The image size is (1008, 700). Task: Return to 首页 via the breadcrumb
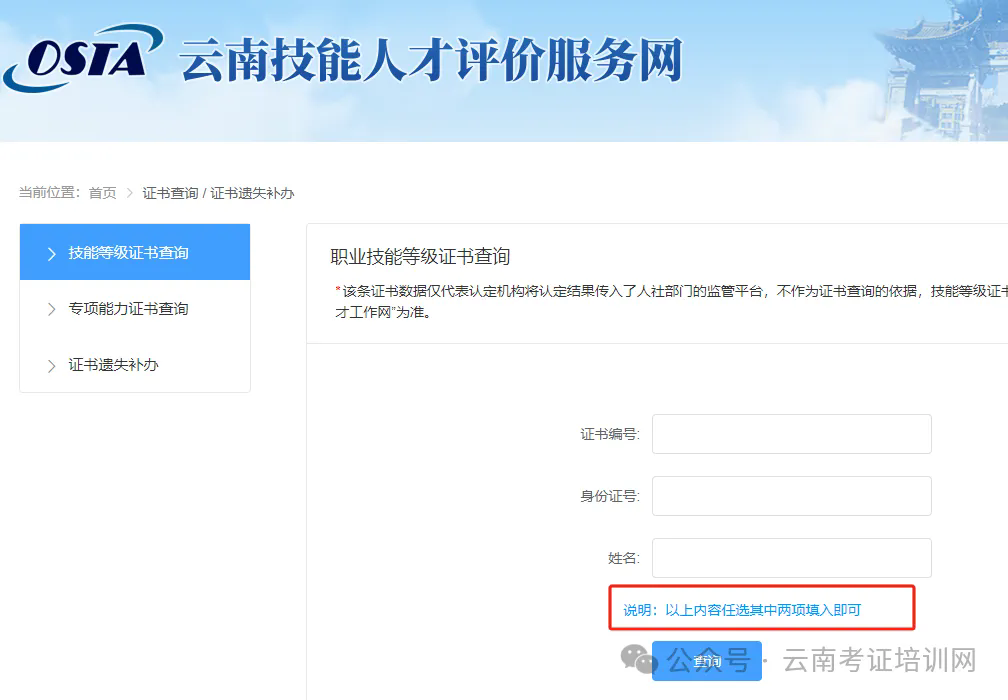pos(102,193)
